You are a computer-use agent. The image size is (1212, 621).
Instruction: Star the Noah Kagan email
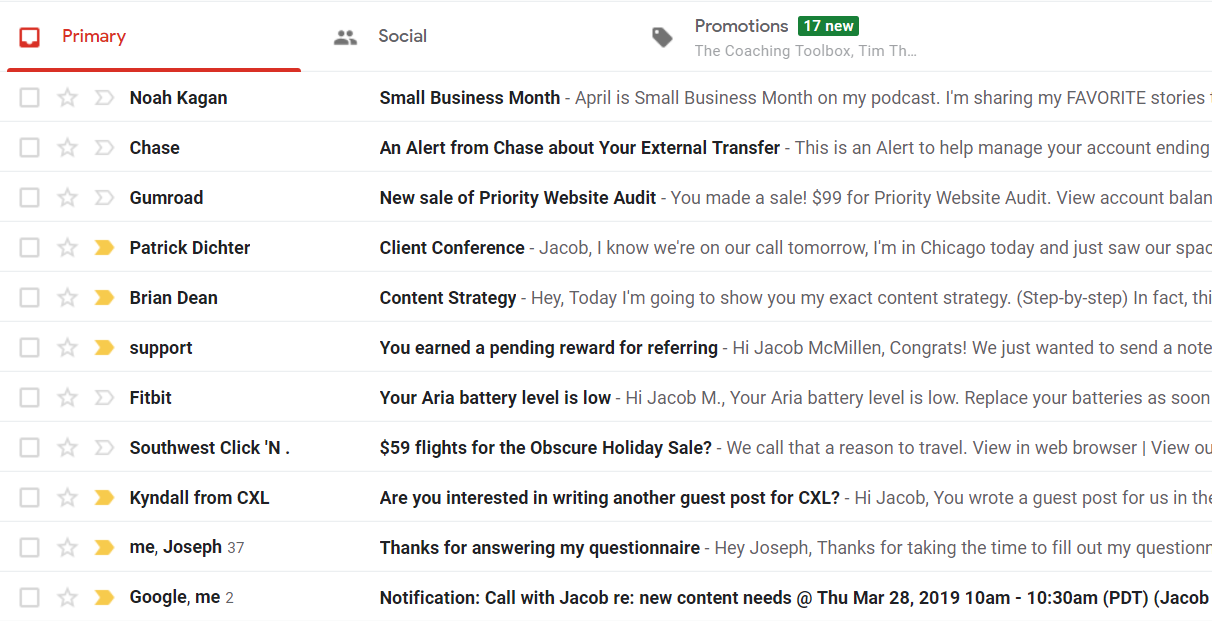(67, 98)
